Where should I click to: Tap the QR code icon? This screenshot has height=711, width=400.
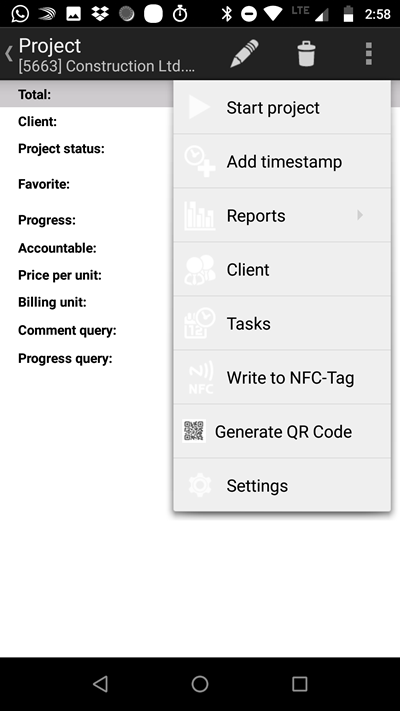pos(194,431)
